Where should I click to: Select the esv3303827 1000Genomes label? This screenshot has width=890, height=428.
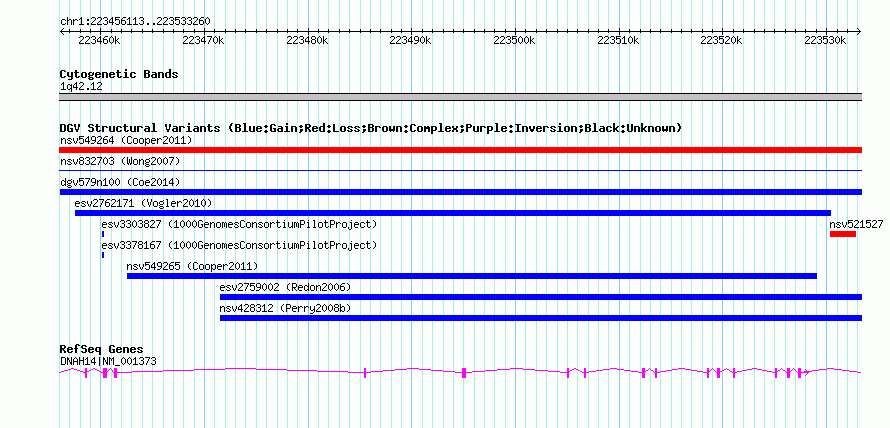coord(239,224)
